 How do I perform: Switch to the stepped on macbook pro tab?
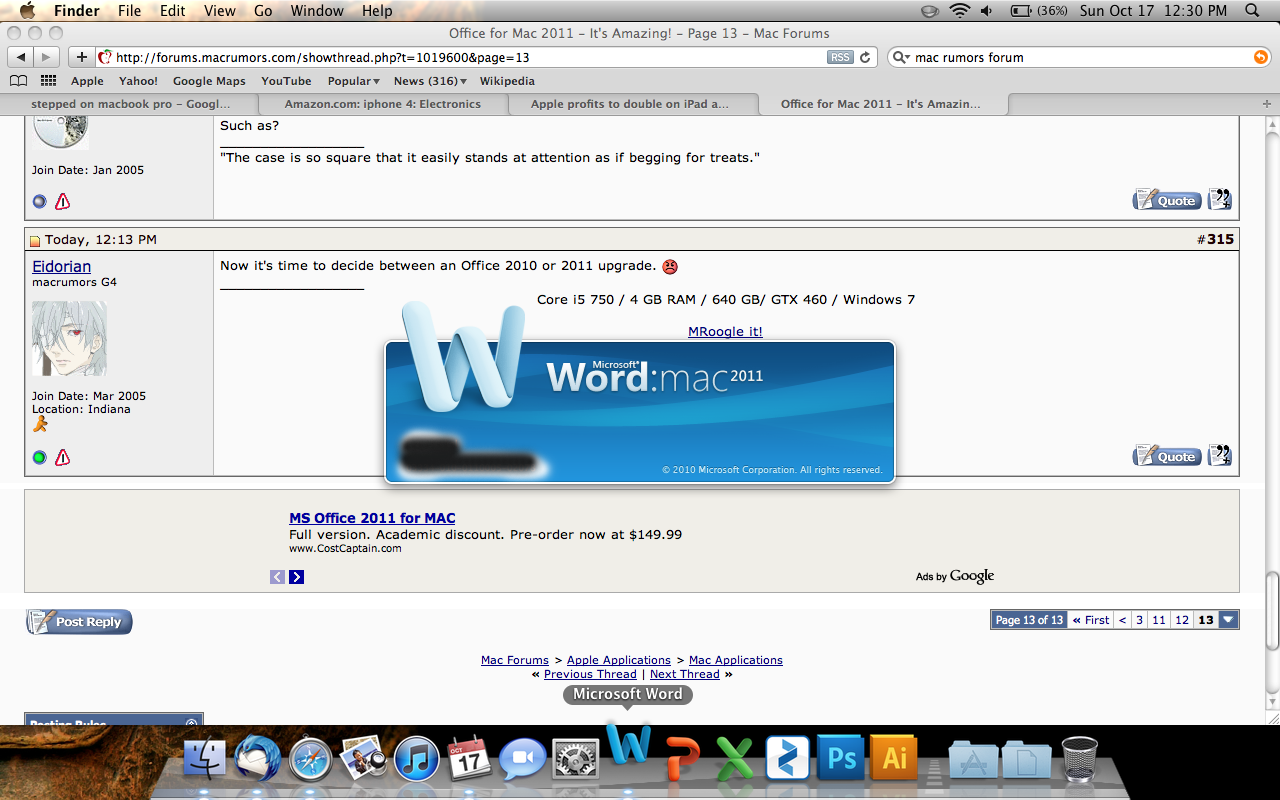pyautogui.click(x=130, y=104)
